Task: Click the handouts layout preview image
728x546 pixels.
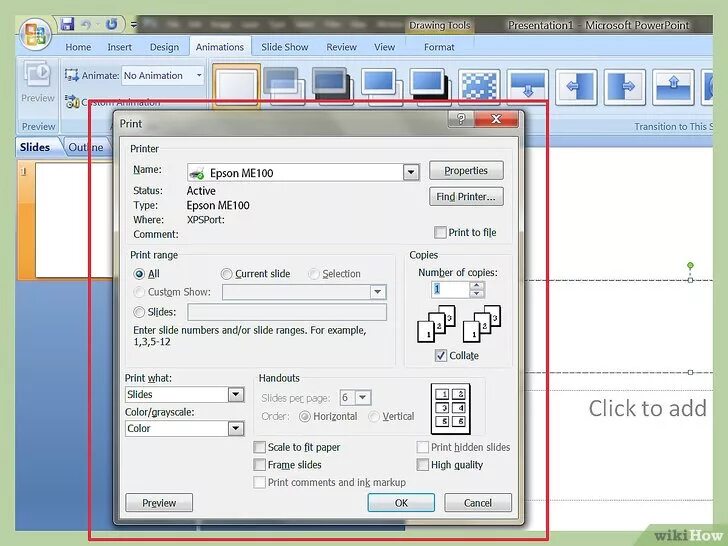Action: pyautogui.click(x=450, y=409)
